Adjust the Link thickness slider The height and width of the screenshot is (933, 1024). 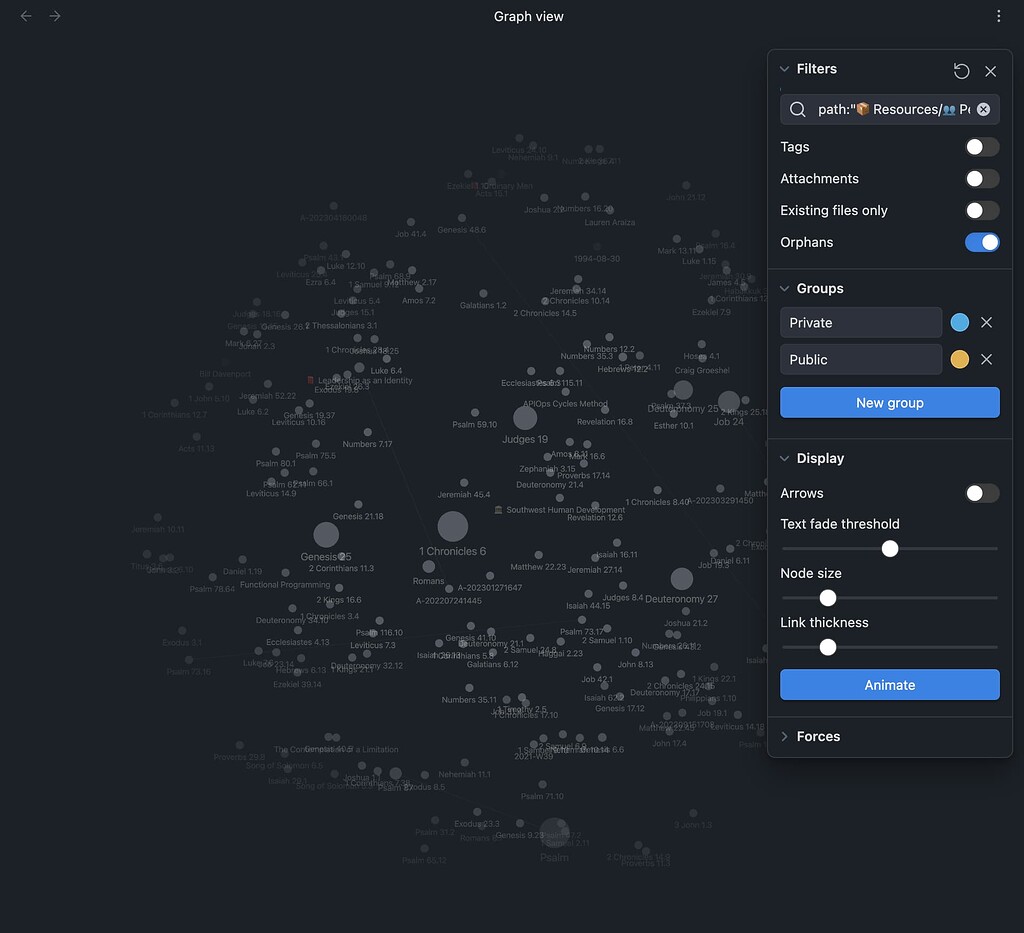pyautogui.click(x=827, y=647)
